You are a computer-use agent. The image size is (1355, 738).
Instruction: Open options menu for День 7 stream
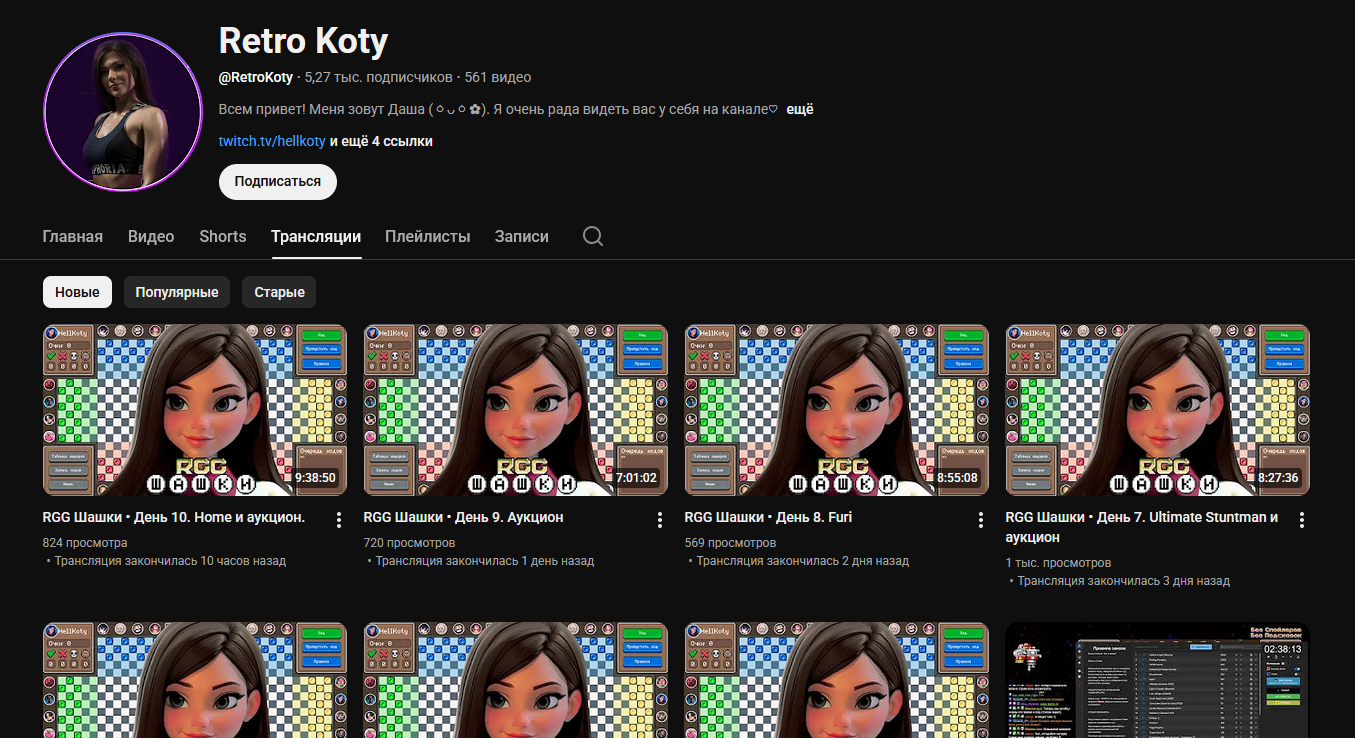(x=1302, y=520)
